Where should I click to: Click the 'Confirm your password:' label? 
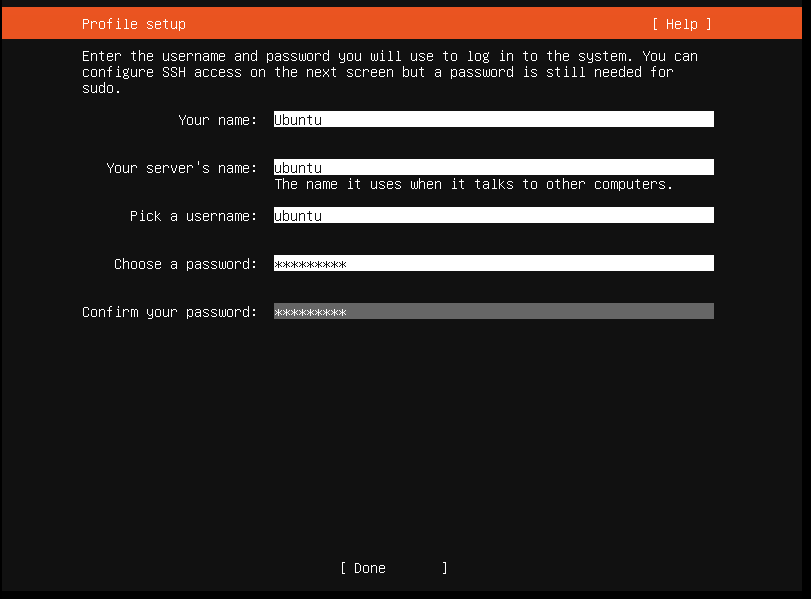pyautogui.click(x=169, y=312)
